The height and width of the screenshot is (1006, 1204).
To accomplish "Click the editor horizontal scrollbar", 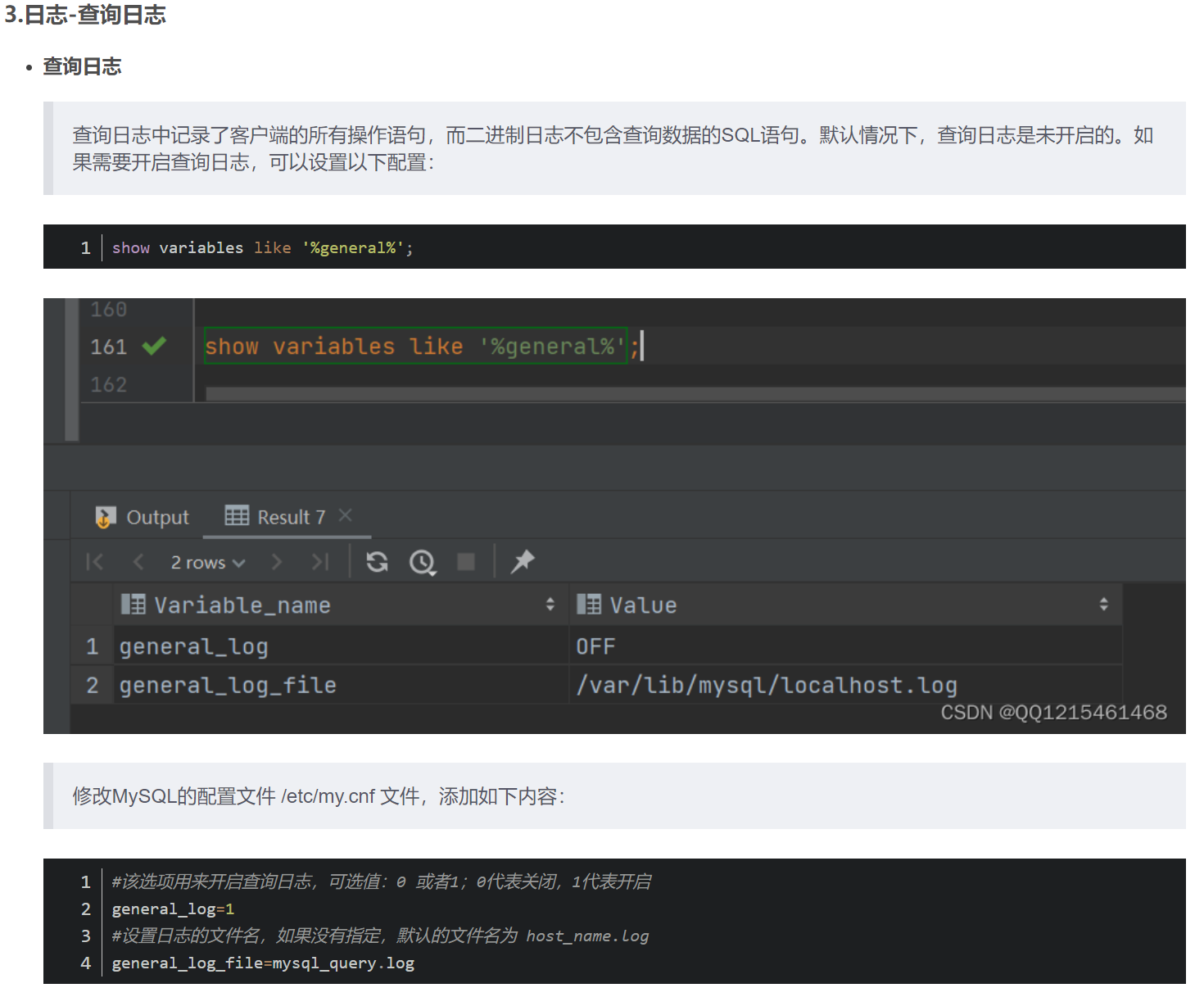I will (695, 394).
